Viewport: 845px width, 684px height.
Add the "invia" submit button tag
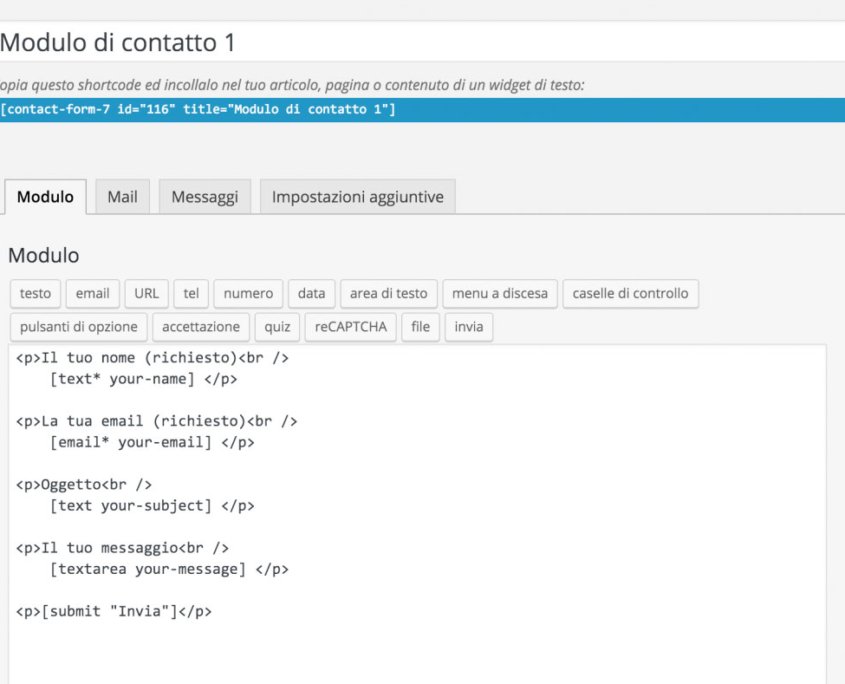(468, 326)
